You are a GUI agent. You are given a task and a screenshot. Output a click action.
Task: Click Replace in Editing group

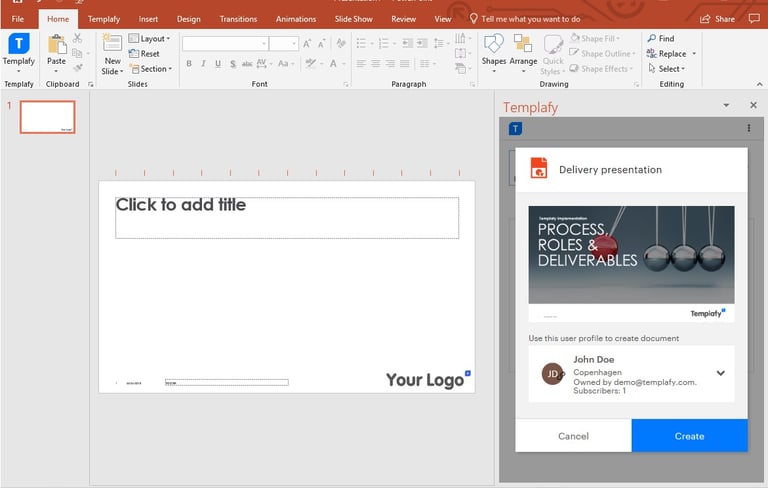point(671,53)
